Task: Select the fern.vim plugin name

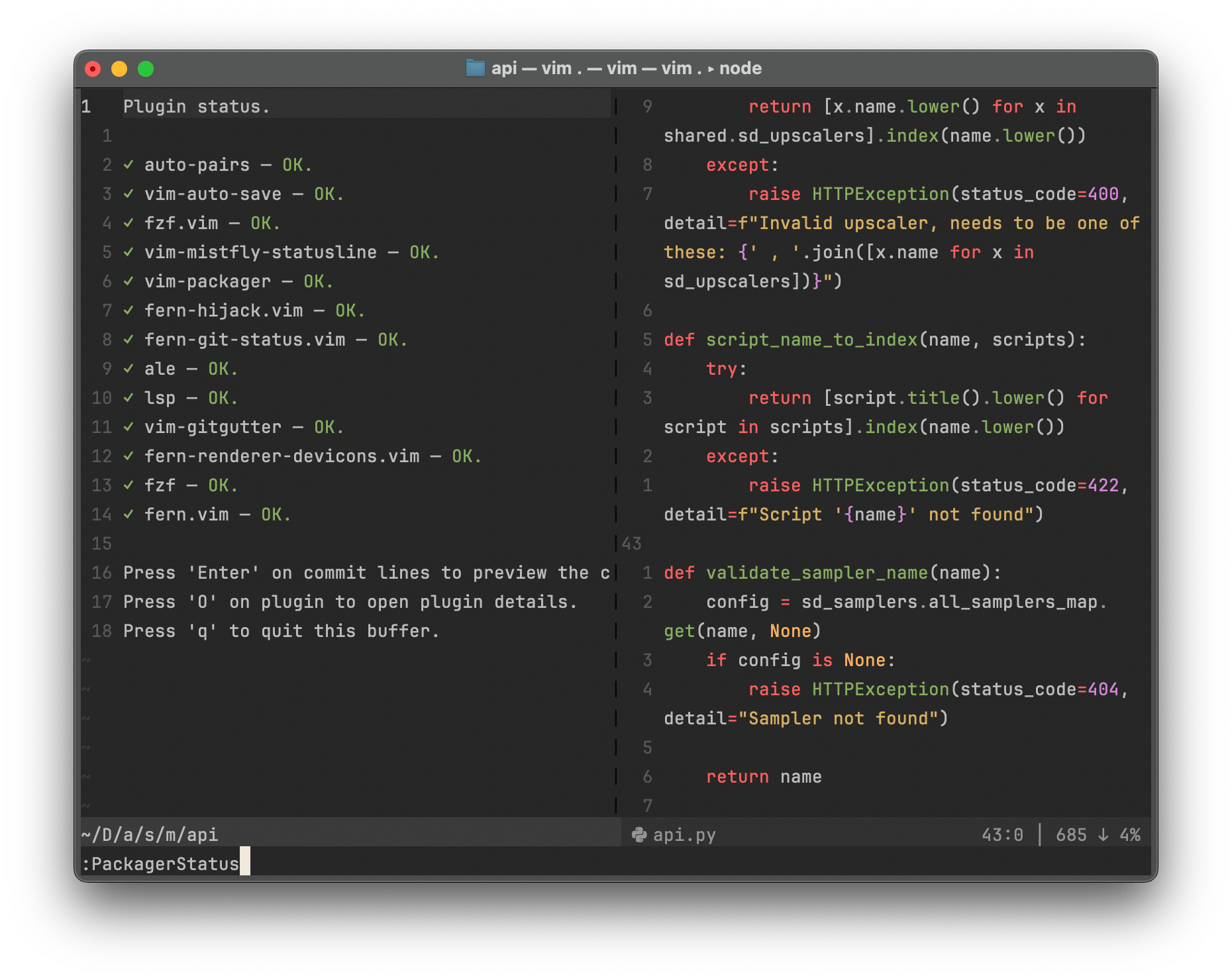Action: 187,514
